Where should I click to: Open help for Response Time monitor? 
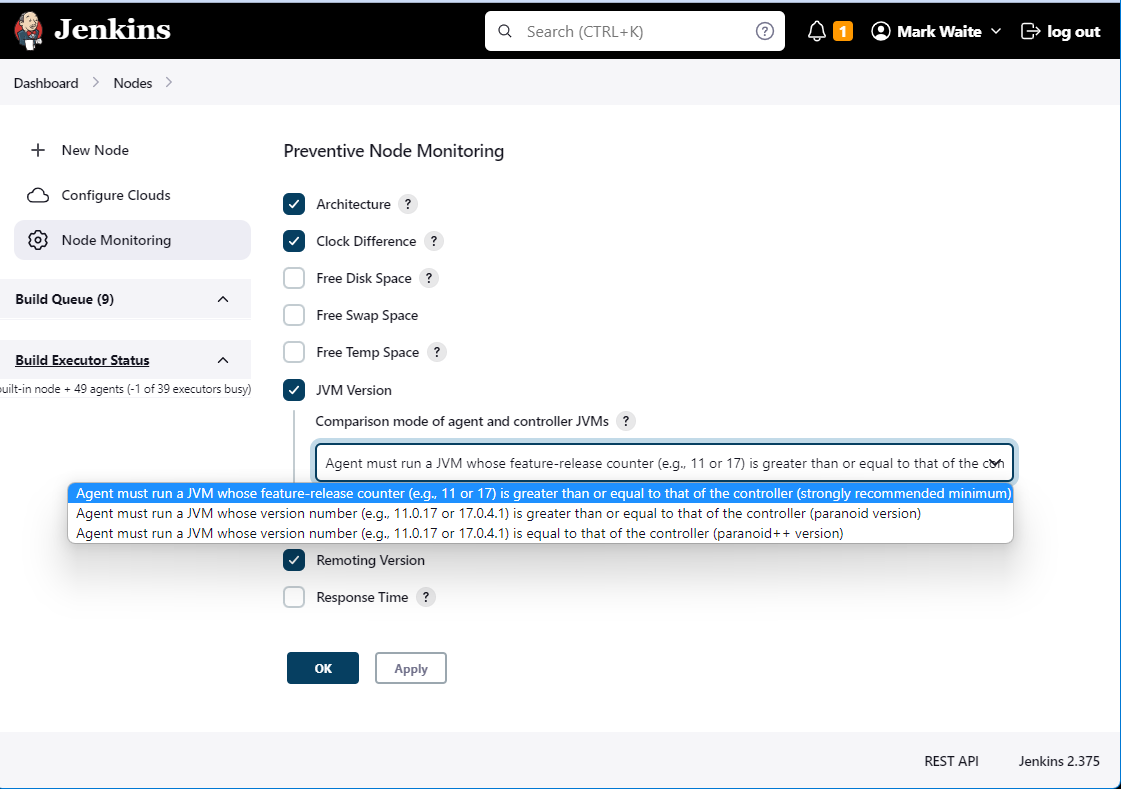tap(425, 597)
